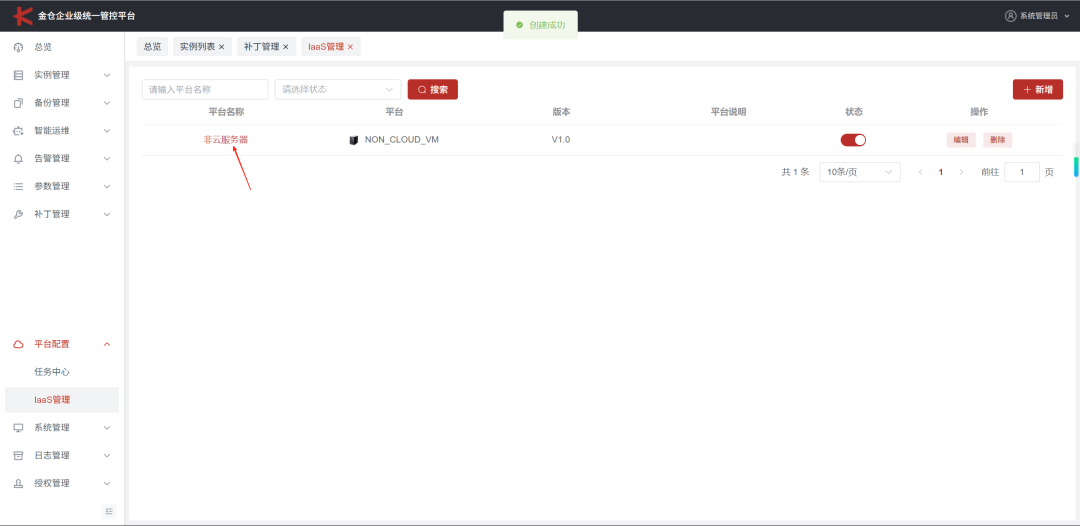Click the 总览 overview sidebar icon
Viewport: 1080px width, 526px height.
tap(19, 47)
